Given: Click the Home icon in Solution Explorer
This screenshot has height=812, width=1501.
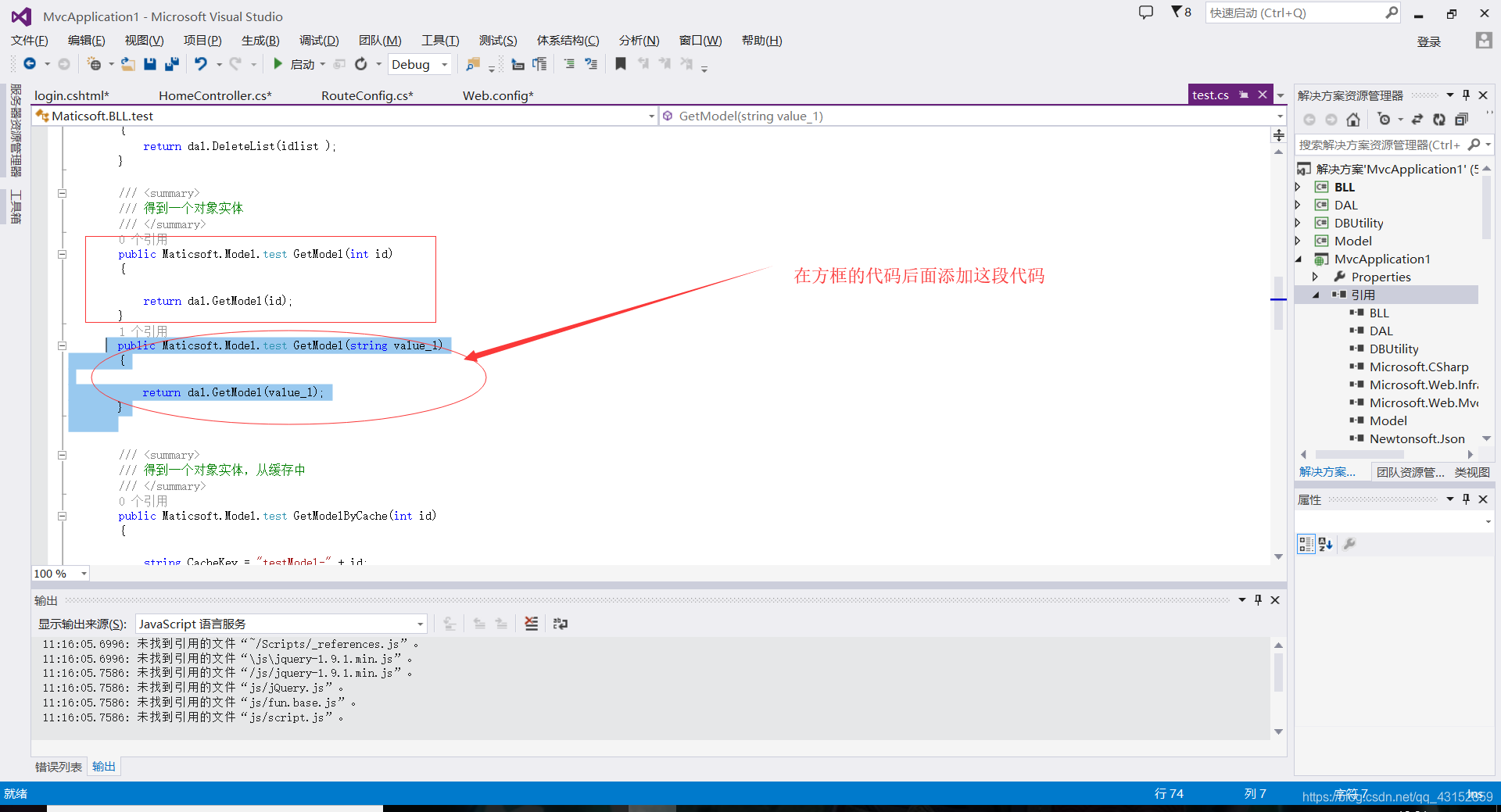Looking at the screenshot, I should pos(1353,120).
